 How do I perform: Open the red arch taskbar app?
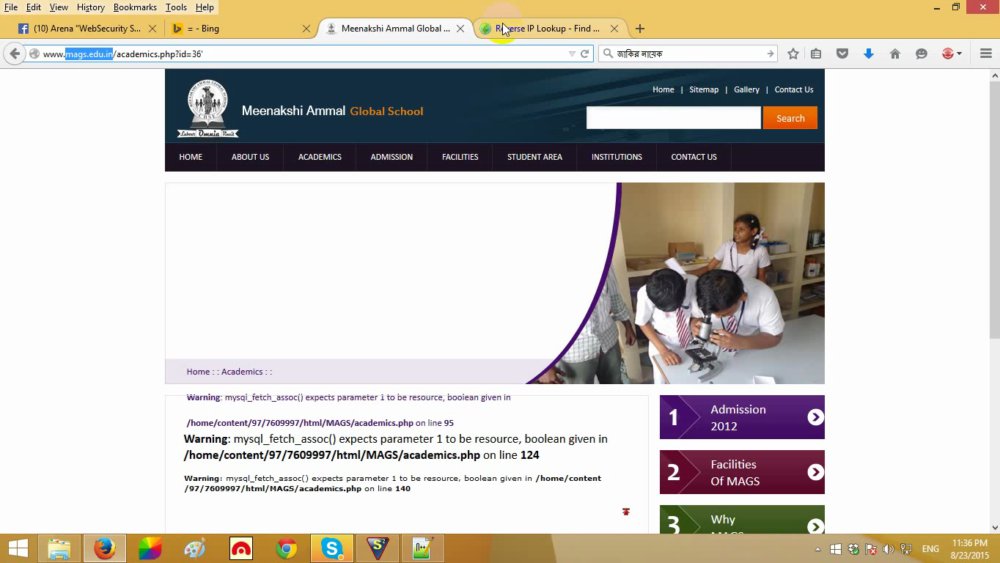241,548
